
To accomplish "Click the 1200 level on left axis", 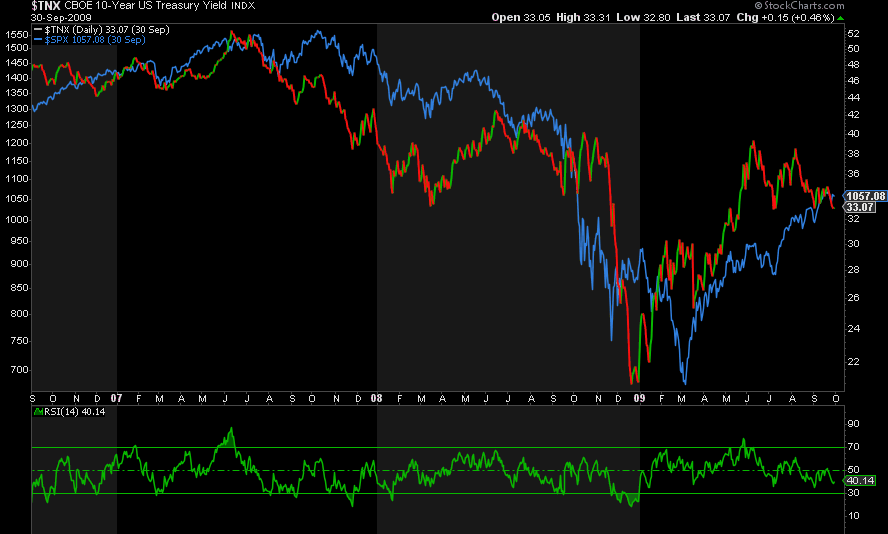I will 17,143.
